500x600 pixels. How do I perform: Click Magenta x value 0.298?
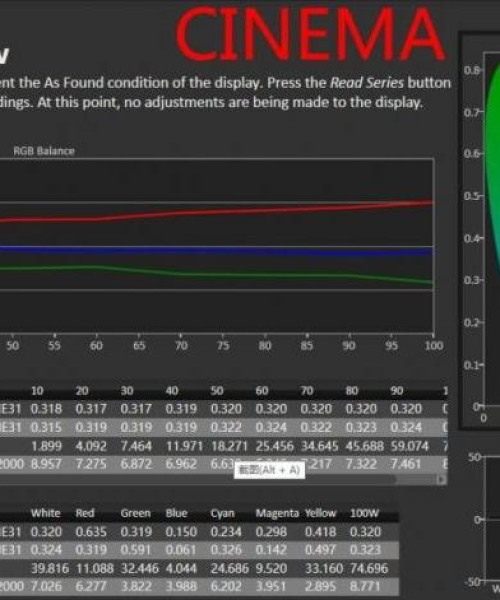(271, 532)
